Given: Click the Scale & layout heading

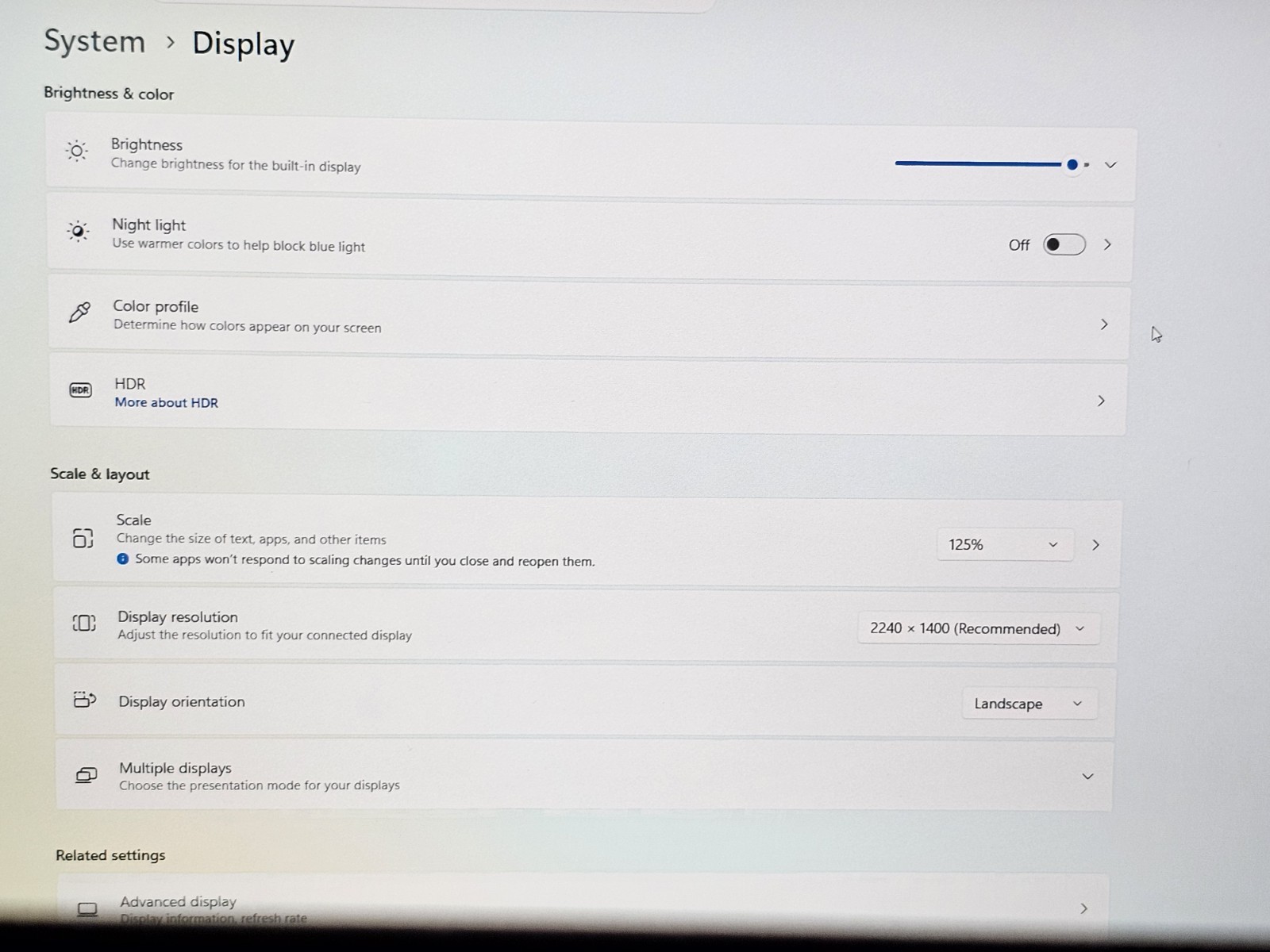Looking at the screenshot, I should click(100, 474).
